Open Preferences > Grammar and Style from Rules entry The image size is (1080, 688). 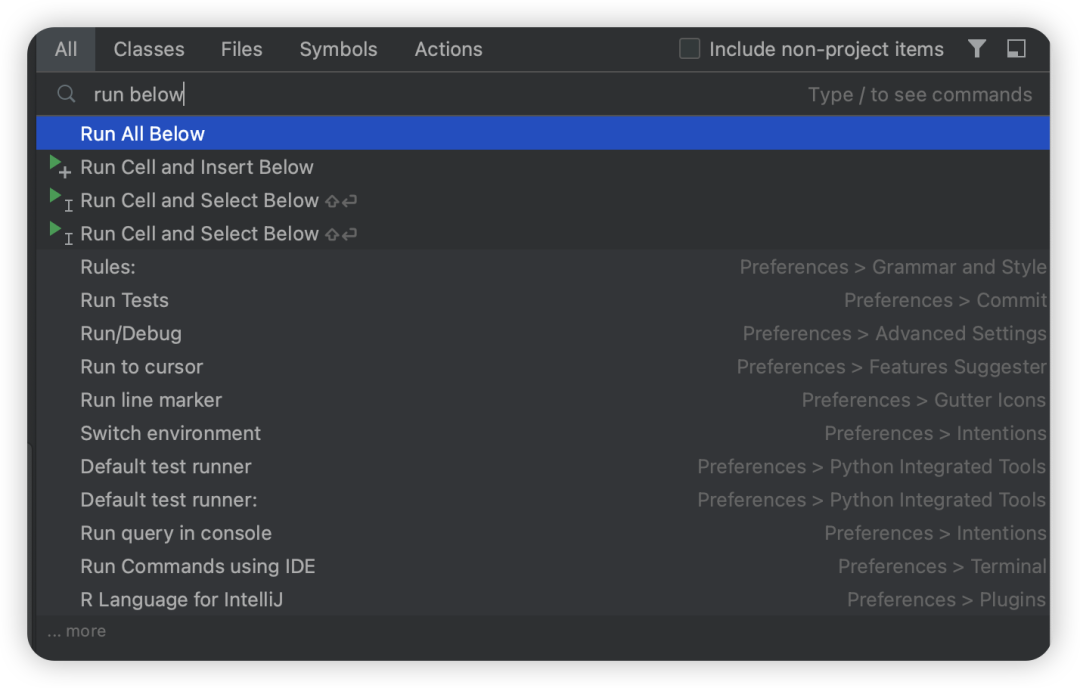[893, 266]
